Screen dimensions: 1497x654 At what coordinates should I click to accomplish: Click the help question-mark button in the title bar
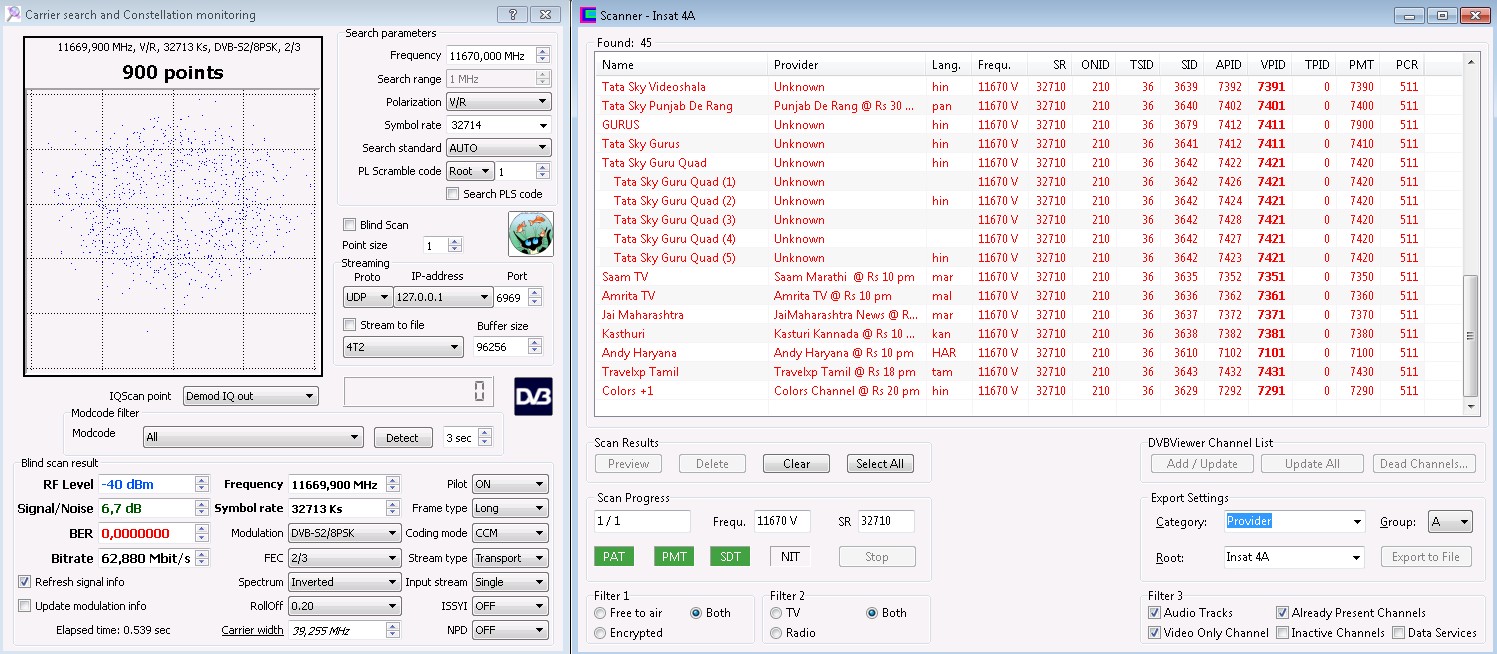[512, 14]
